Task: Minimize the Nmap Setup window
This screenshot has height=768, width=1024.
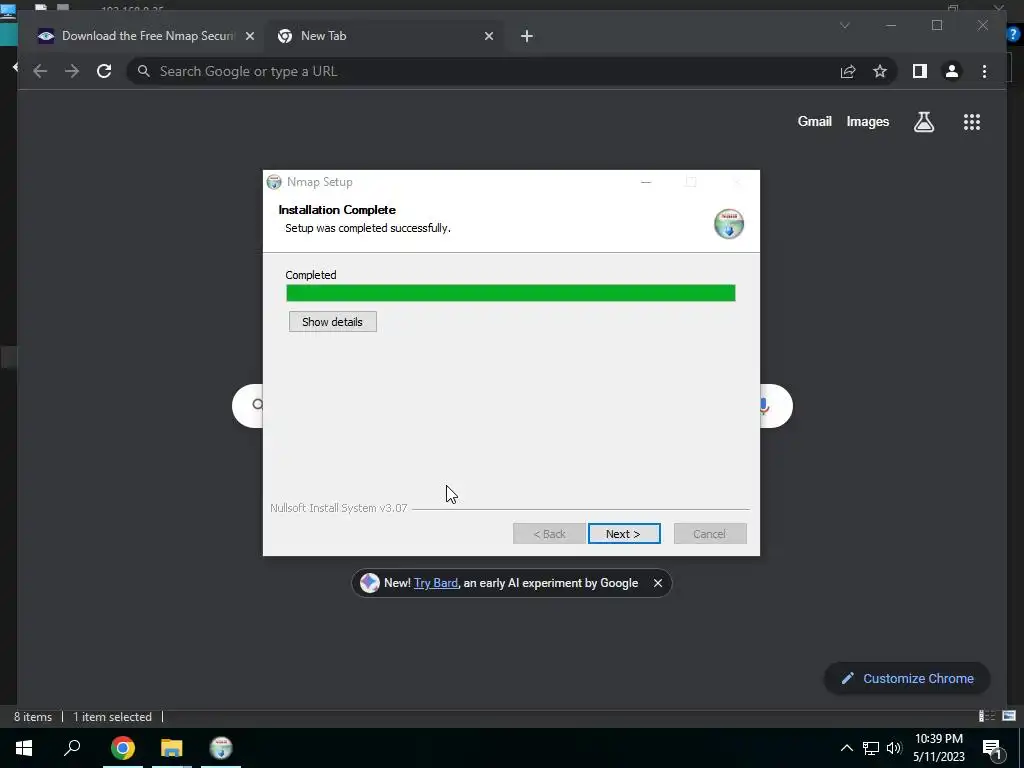Action: pyautogui.click(x=646, y=182)
